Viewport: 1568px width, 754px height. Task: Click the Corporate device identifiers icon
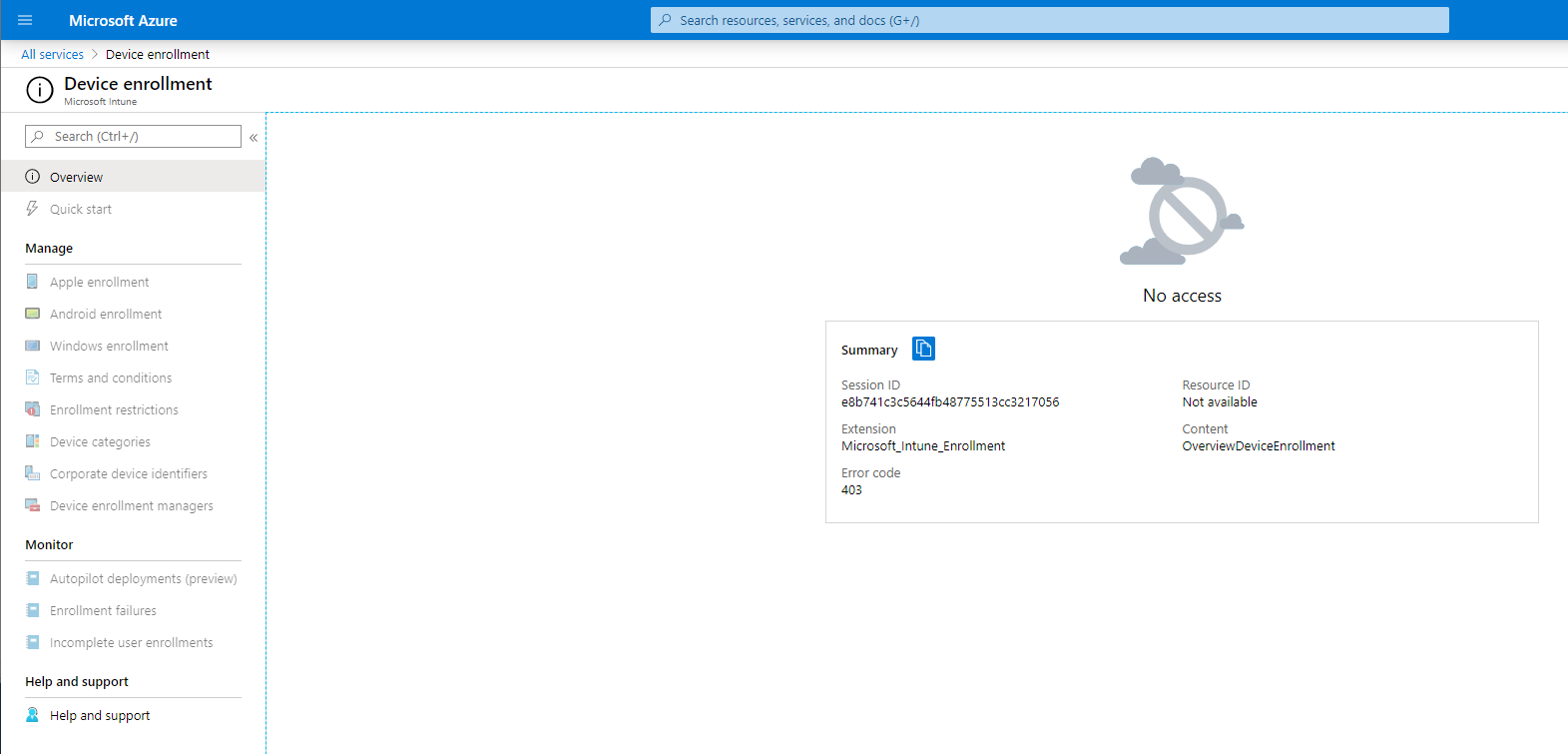point(32,473)
